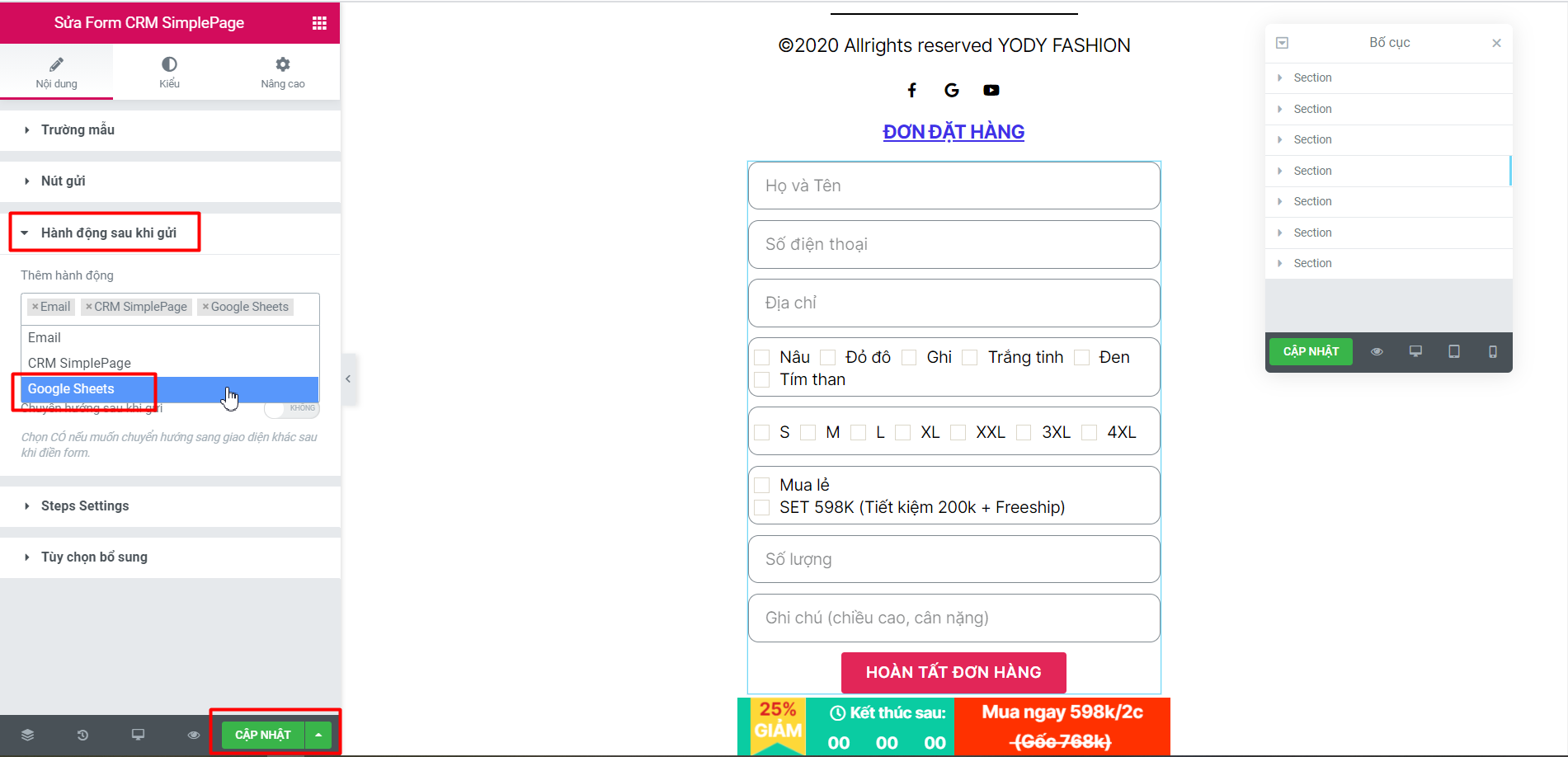Click Ghi chú note input field
The height and width of the screenshot is (757, 1568).
(954, 618)
